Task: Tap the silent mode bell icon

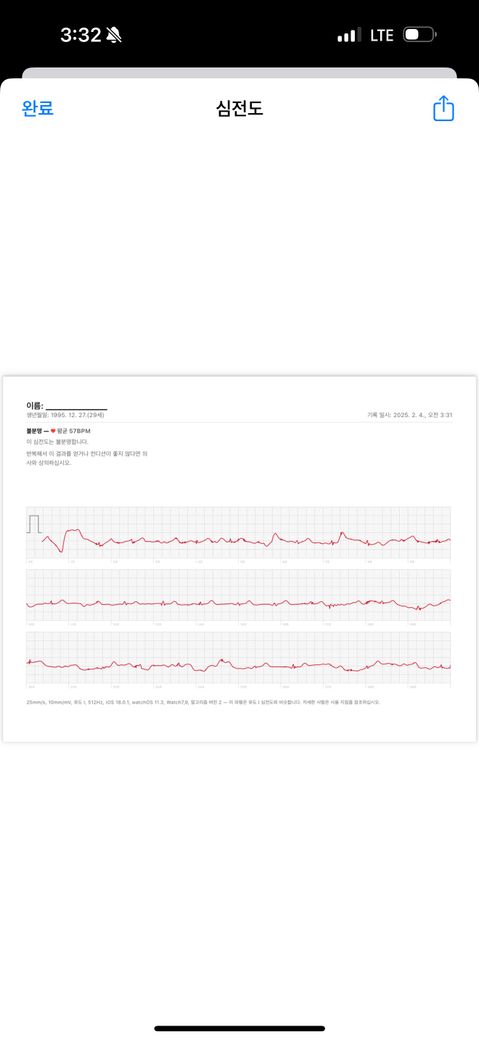Action: (114, 35)
